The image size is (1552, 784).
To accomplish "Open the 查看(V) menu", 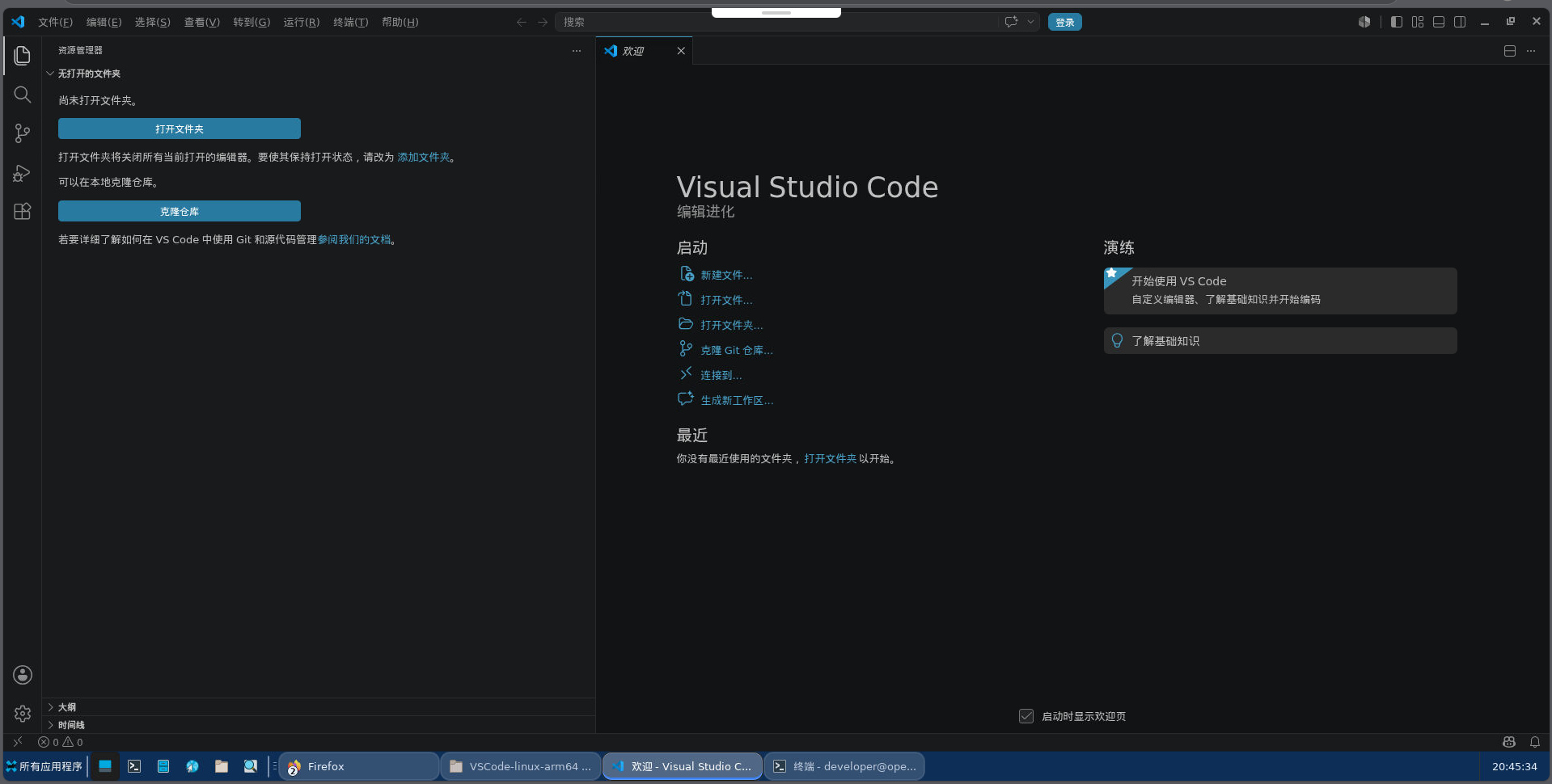I will click(201, 22).
